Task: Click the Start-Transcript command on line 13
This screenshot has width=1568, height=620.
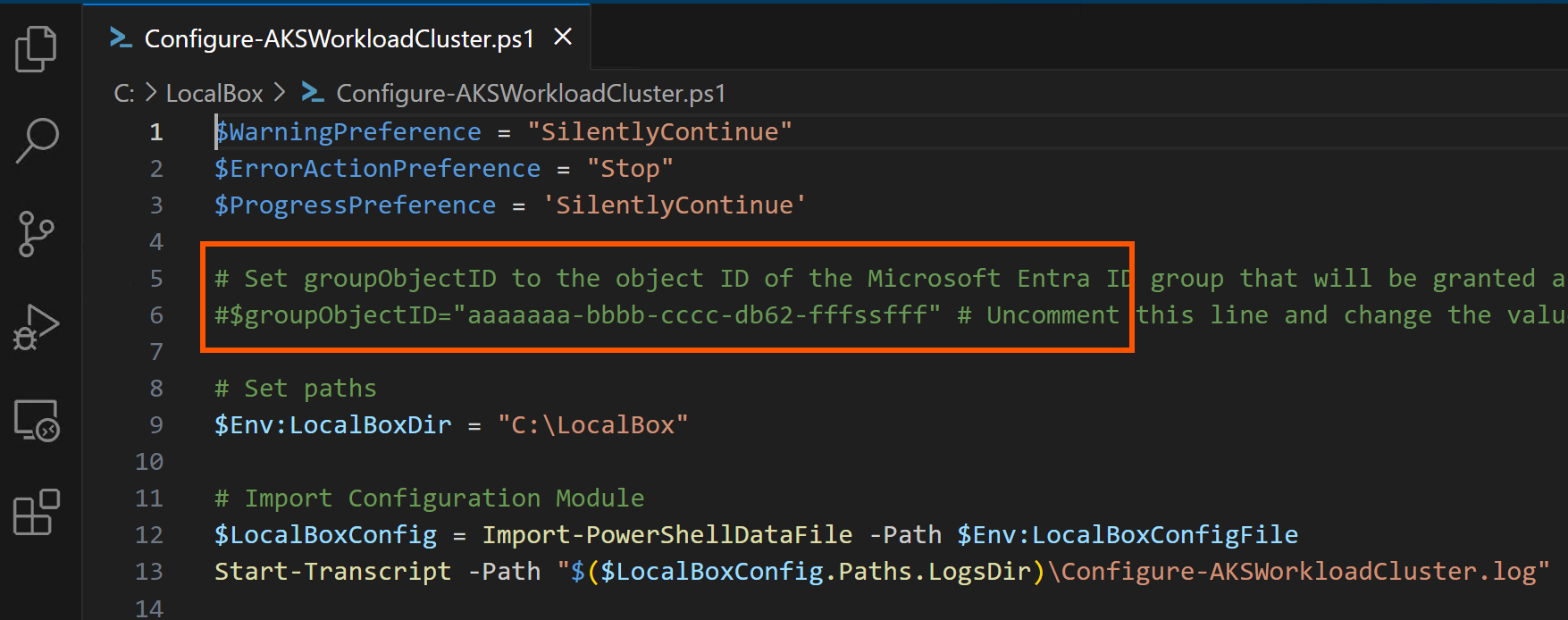Action: pos(332,572)
